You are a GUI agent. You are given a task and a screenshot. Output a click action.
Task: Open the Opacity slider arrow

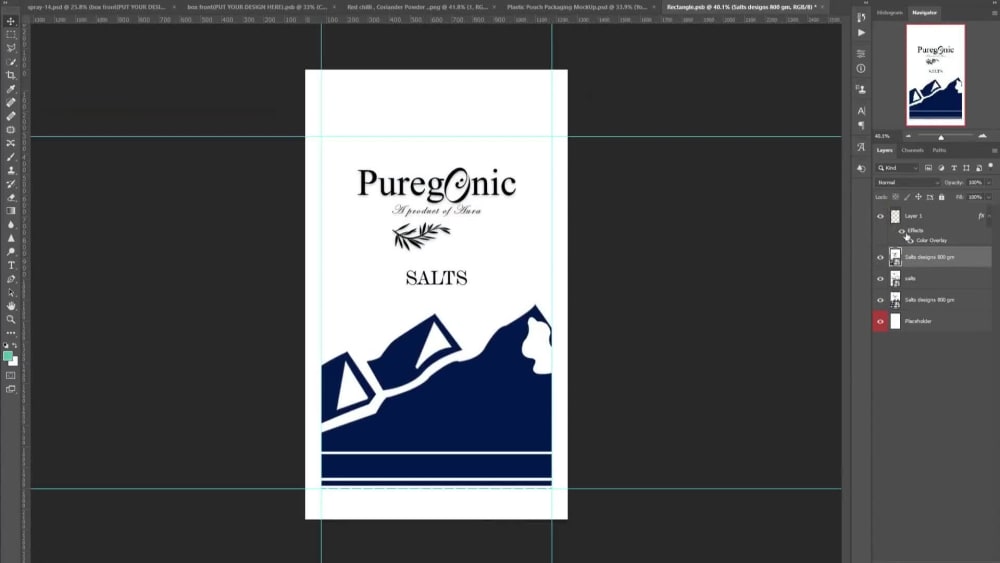pyautogui.click(x=989, y=182)
